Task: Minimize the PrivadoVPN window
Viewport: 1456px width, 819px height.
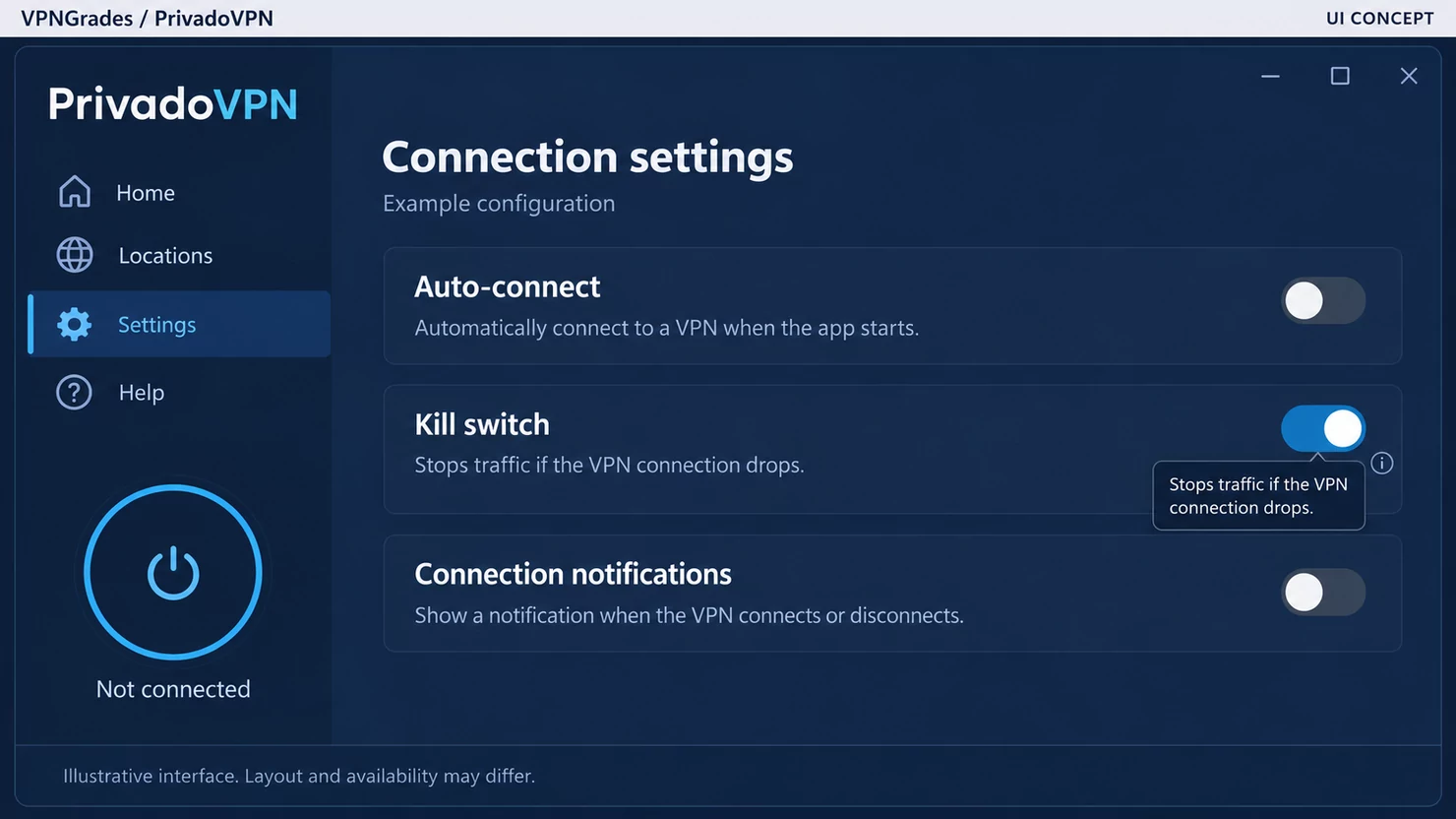Action: (x=1270, y=76)
